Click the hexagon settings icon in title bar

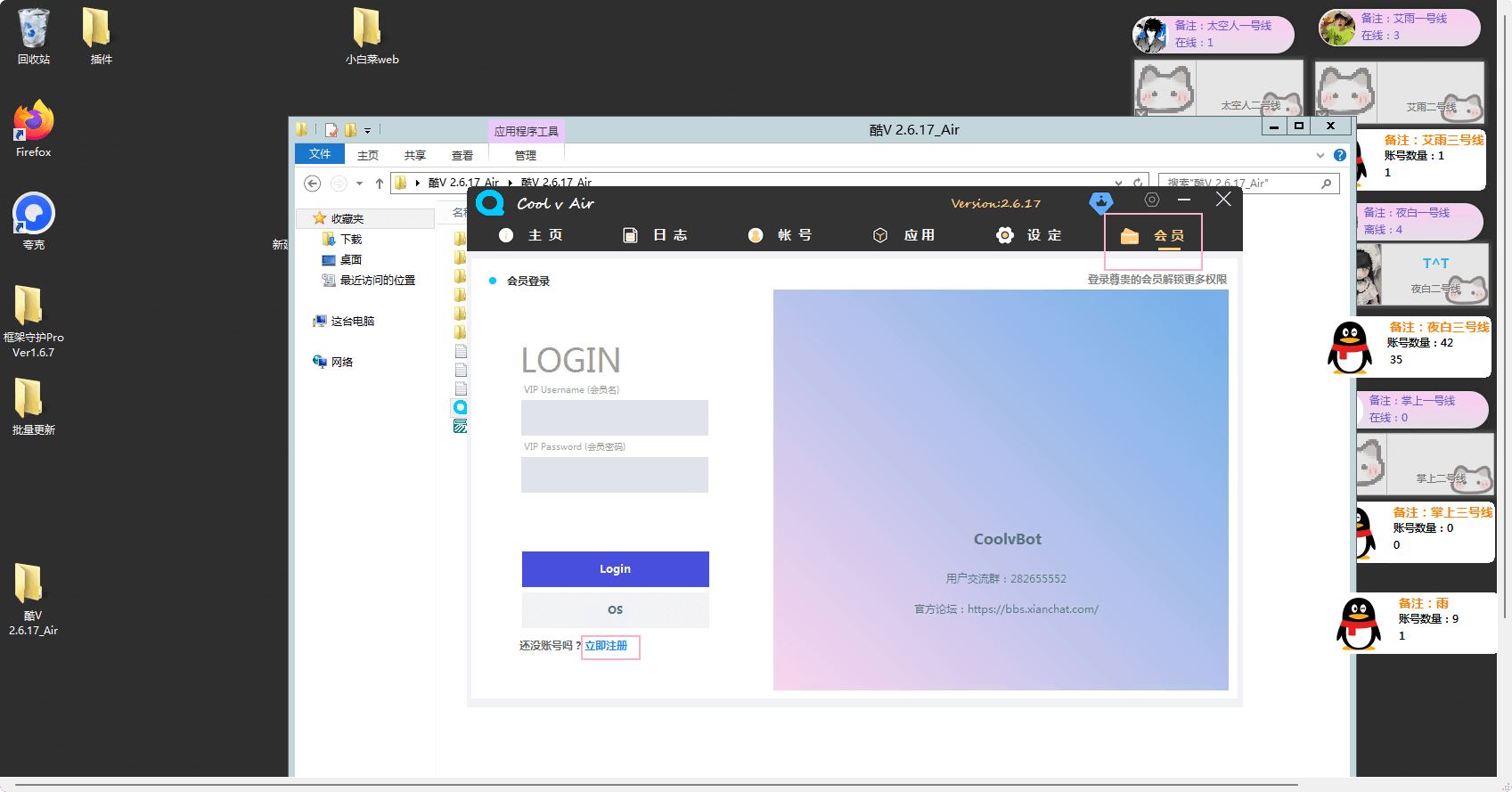1151,200
